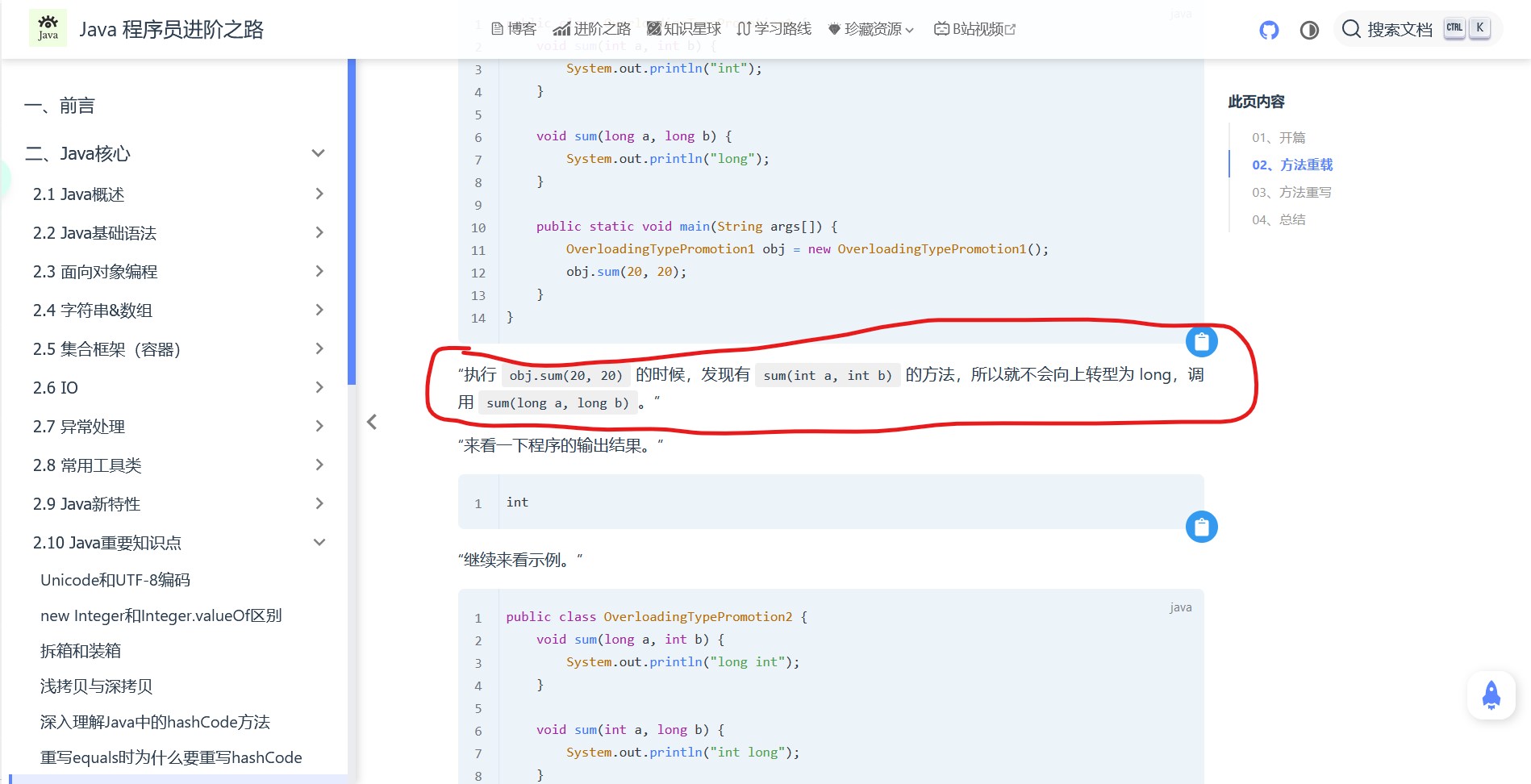Open 一、前言 in the sidebar
The height and width of the screenshot is (784, 1531).
60,106
